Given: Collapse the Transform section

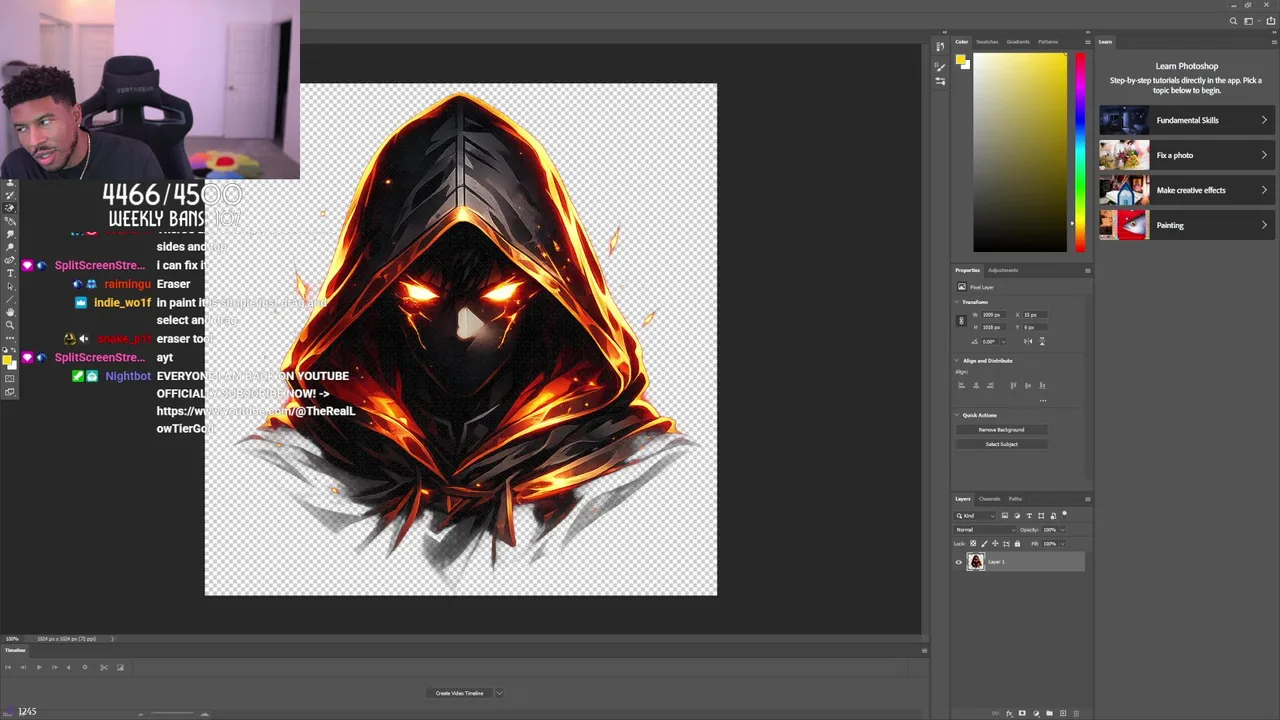Looking at the screenshot, I should point(957,302).
